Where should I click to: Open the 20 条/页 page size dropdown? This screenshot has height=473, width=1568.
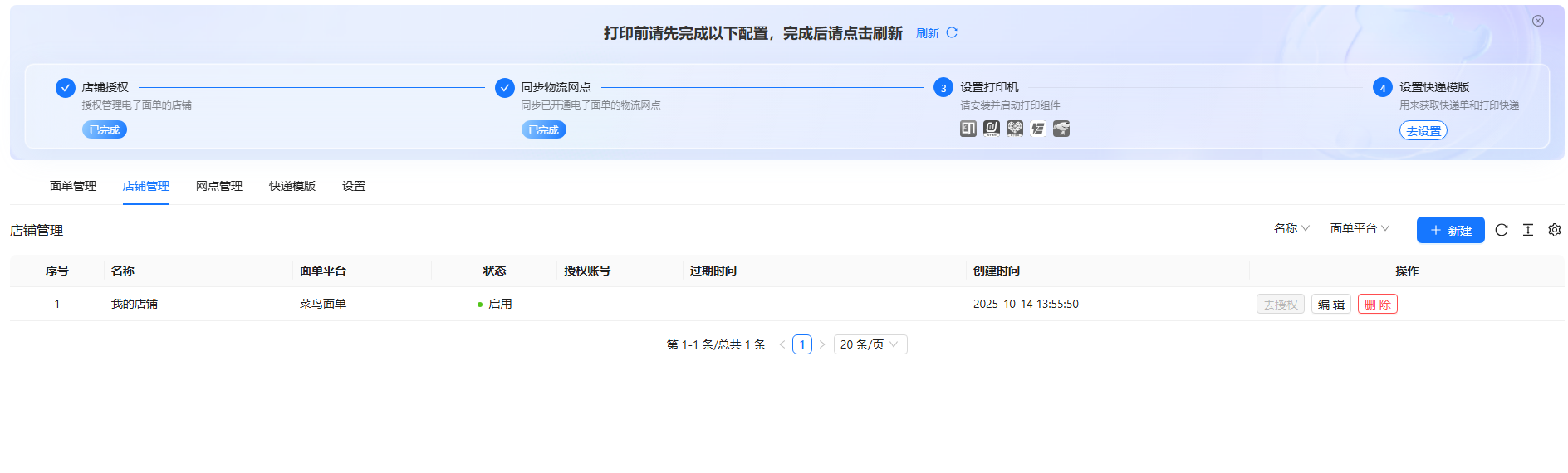point(870,344)
